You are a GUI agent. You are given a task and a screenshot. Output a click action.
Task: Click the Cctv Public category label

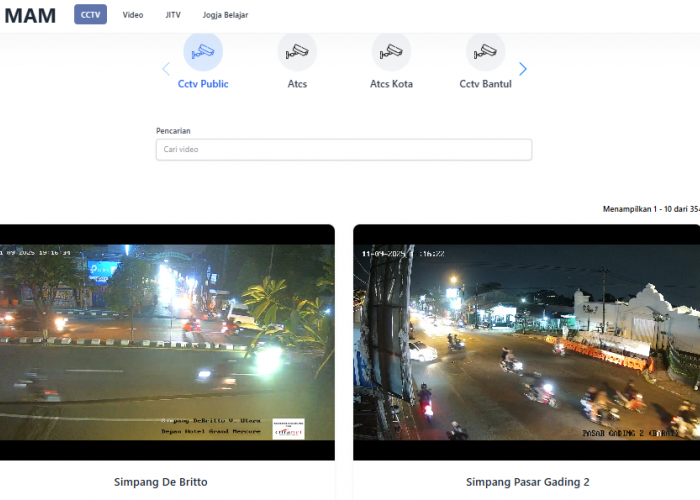point(203,84)
